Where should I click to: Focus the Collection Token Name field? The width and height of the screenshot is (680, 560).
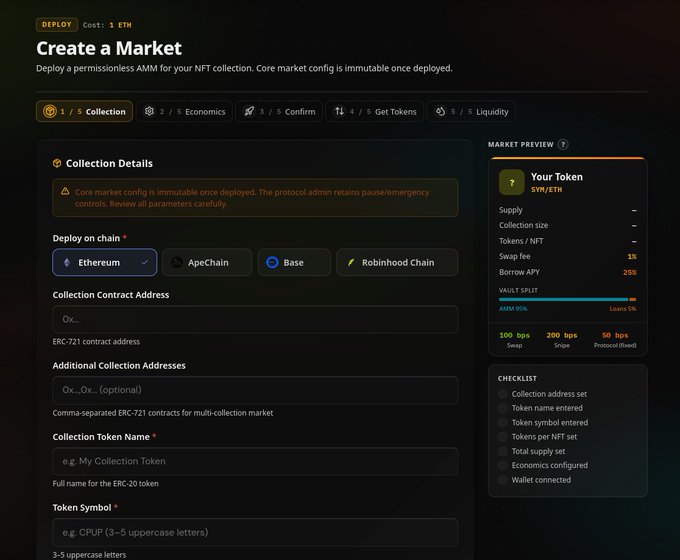pos(255,461)
